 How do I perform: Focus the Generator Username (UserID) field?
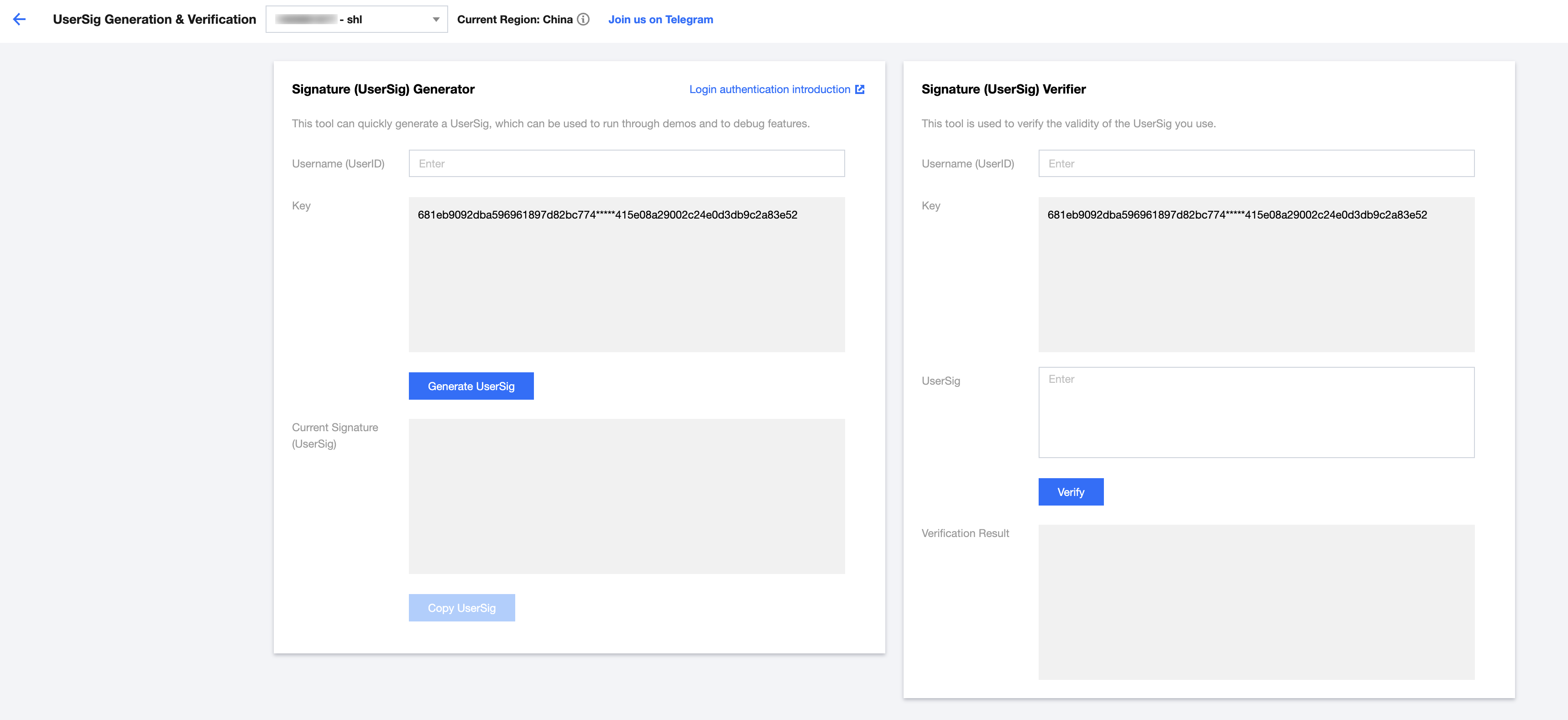[x=627, y=164]
